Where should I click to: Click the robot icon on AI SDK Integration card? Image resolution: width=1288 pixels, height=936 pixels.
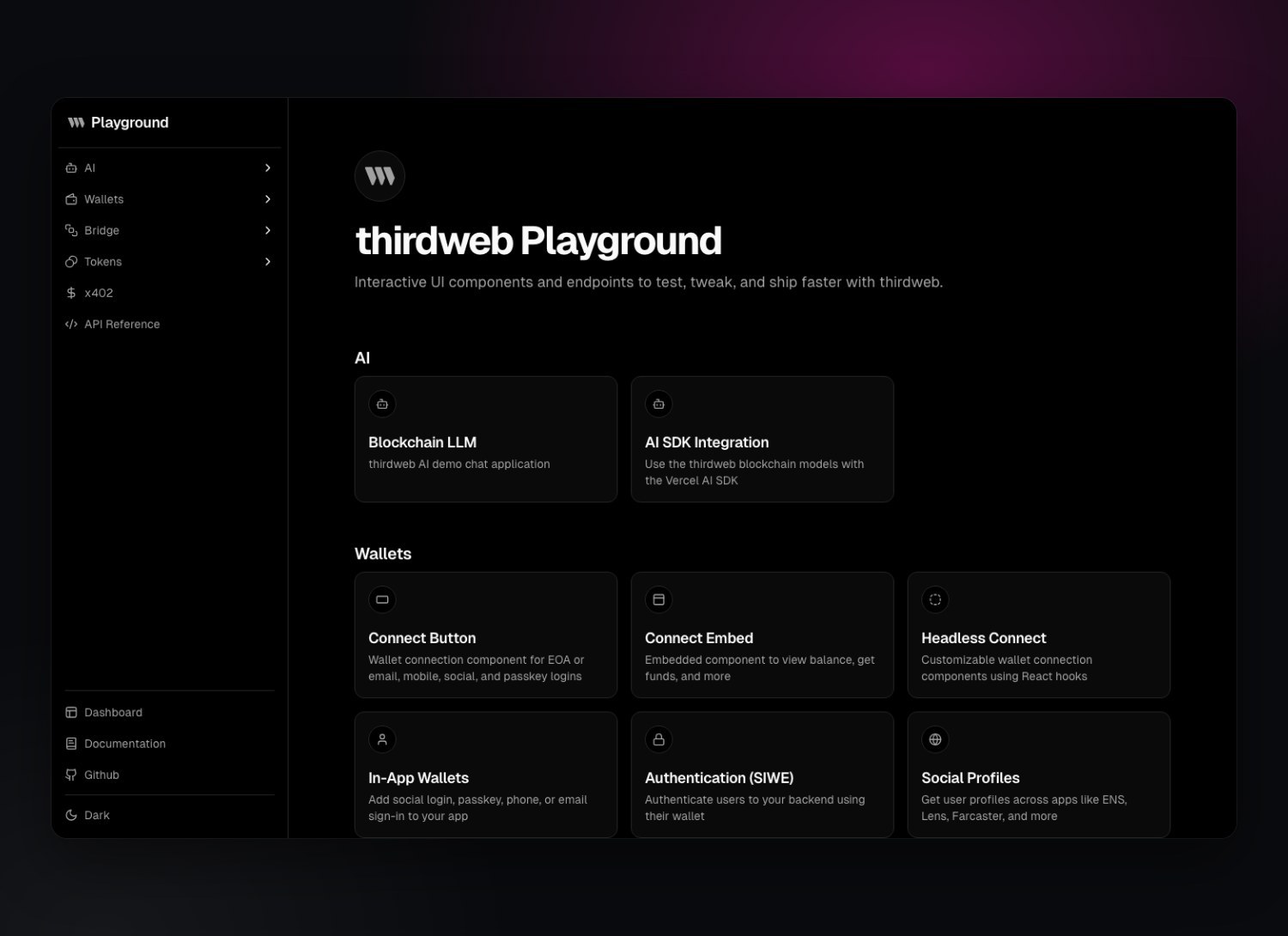coord(659,404)
